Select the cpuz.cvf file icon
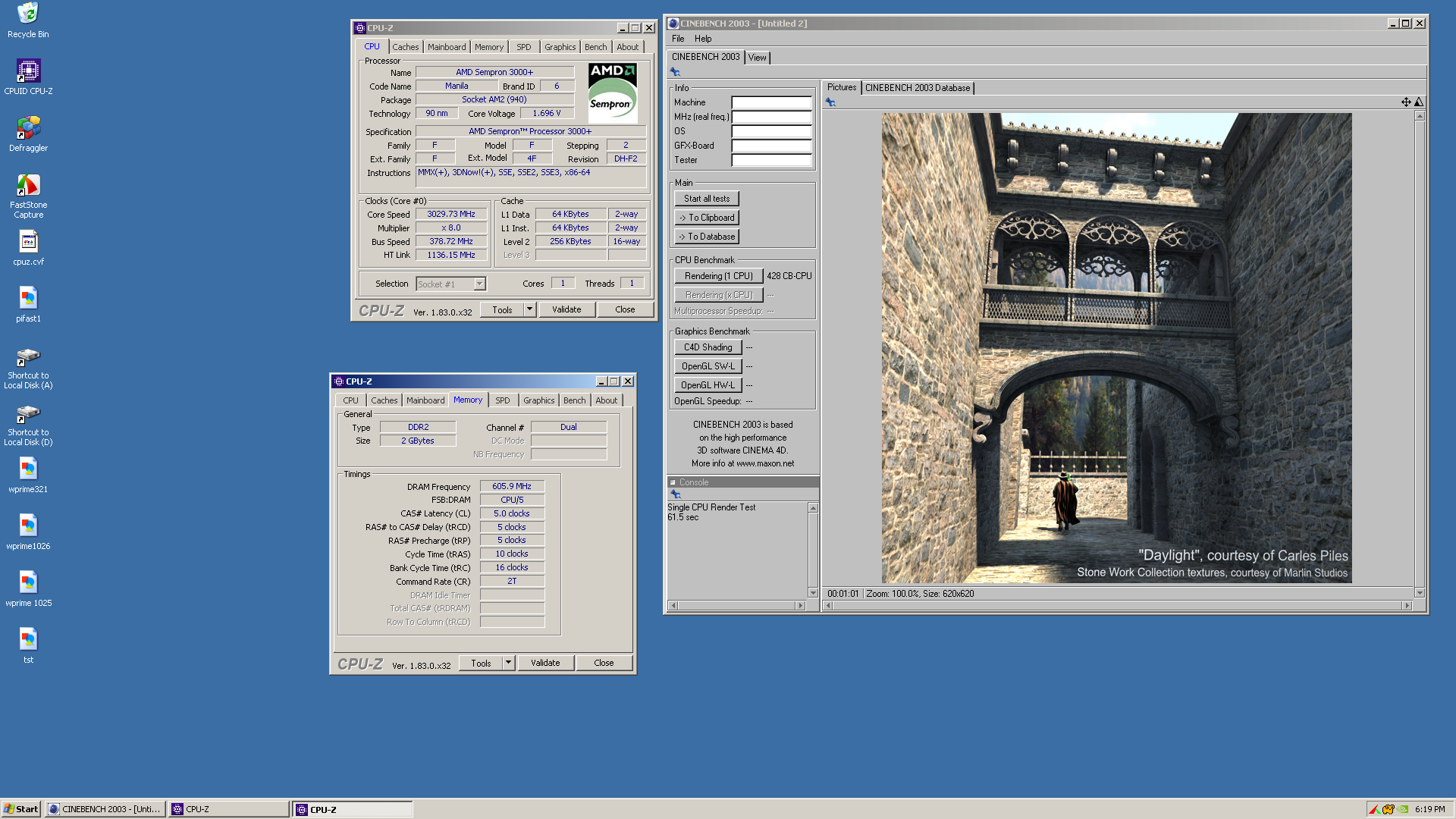This screenshot has width=1456, height=819. (x=28, y=247)
